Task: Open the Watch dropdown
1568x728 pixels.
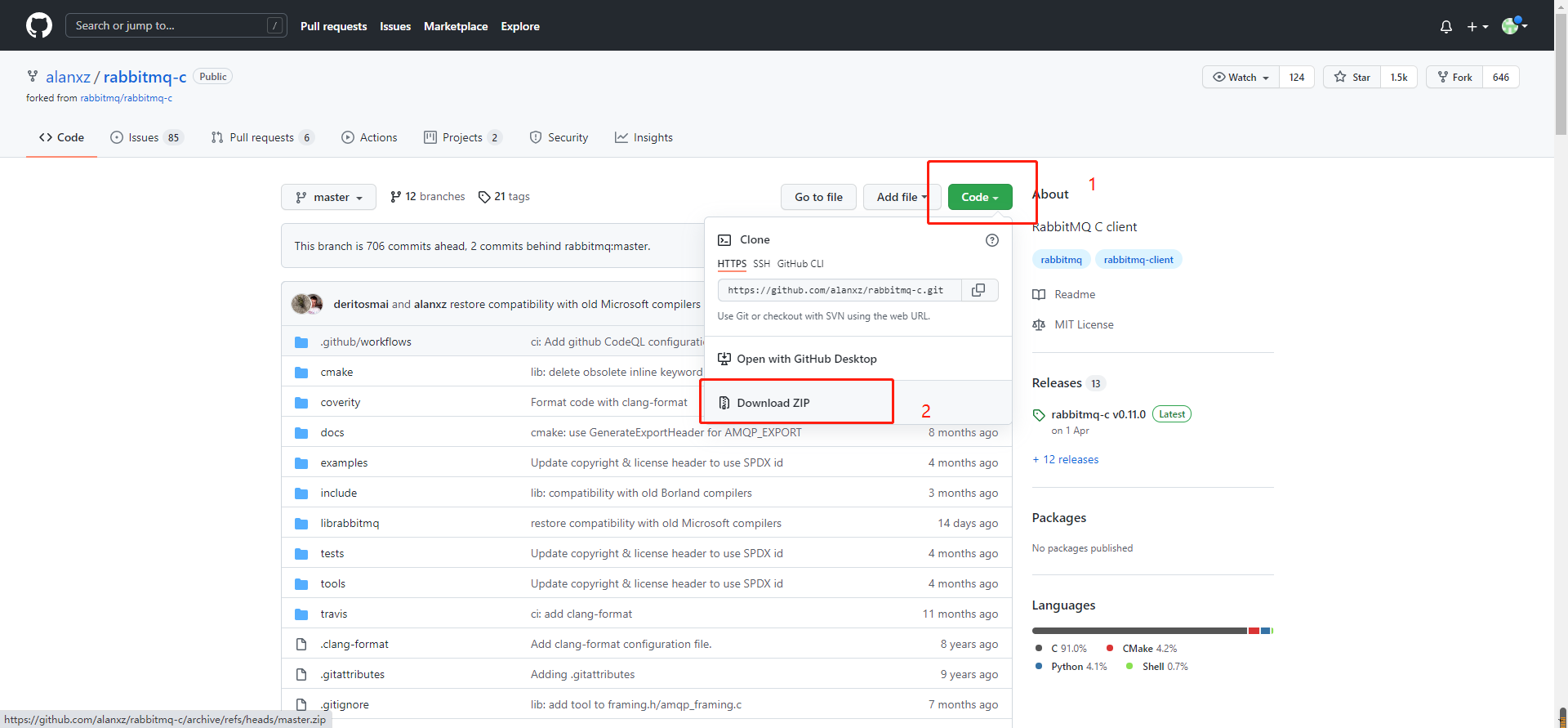Action: 1241,77
